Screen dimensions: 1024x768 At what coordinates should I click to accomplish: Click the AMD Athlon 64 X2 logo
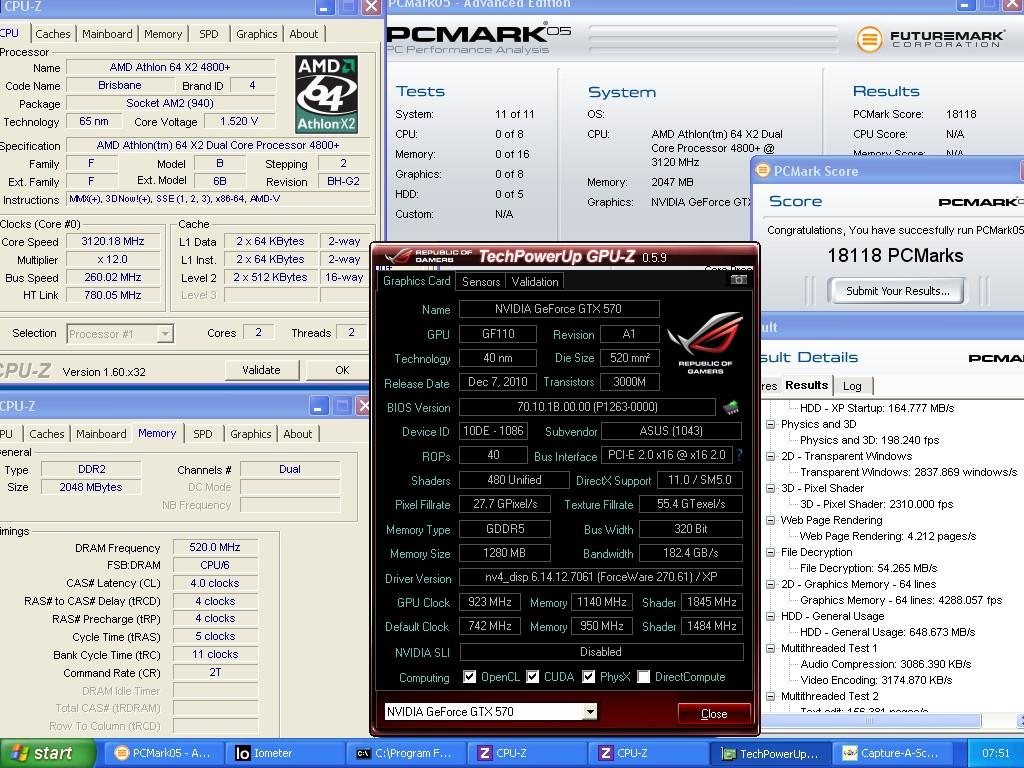(x=327, y=95)
